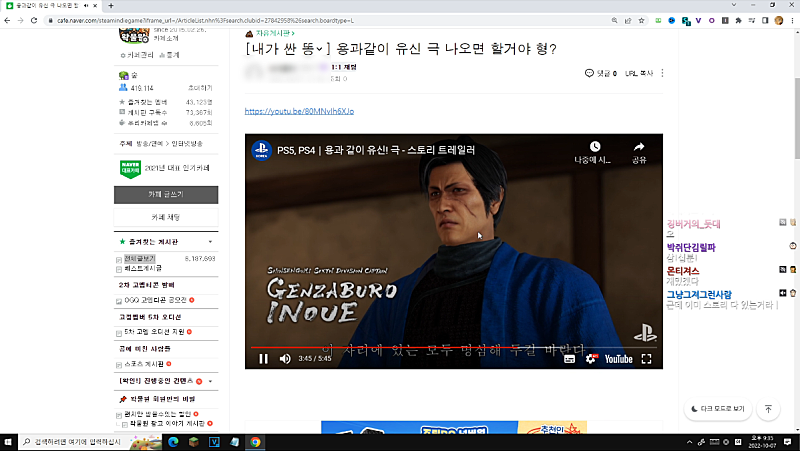Open the post's three-dot more menu
Viewport: 800px width, 451px height.
662,73
